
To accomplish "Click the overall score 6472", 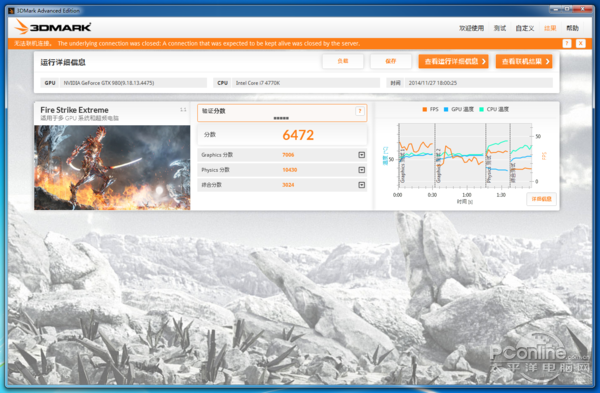I will [x=298, y=135].
